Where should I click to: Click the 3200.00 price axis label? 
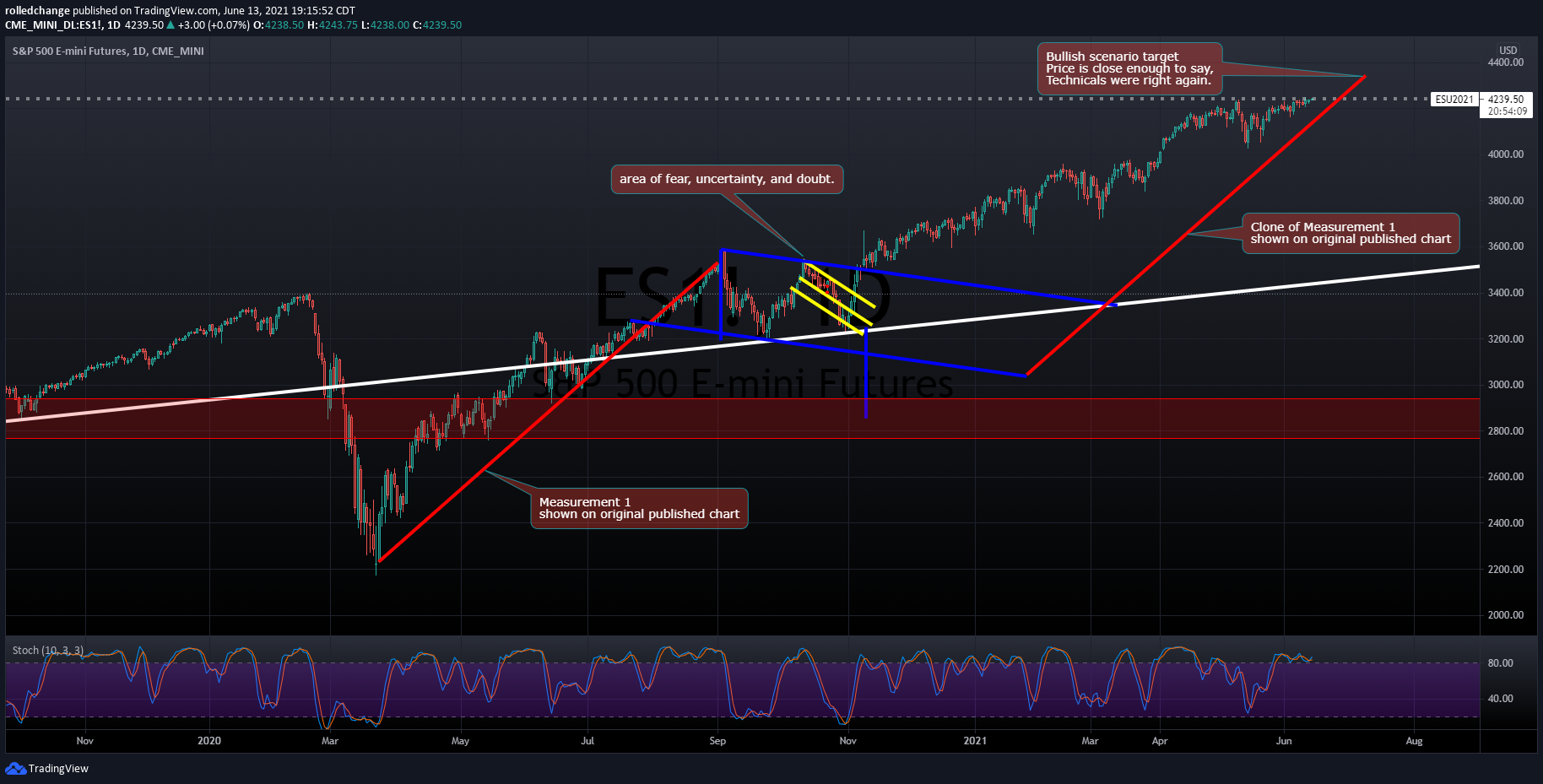coord(1506,339)
